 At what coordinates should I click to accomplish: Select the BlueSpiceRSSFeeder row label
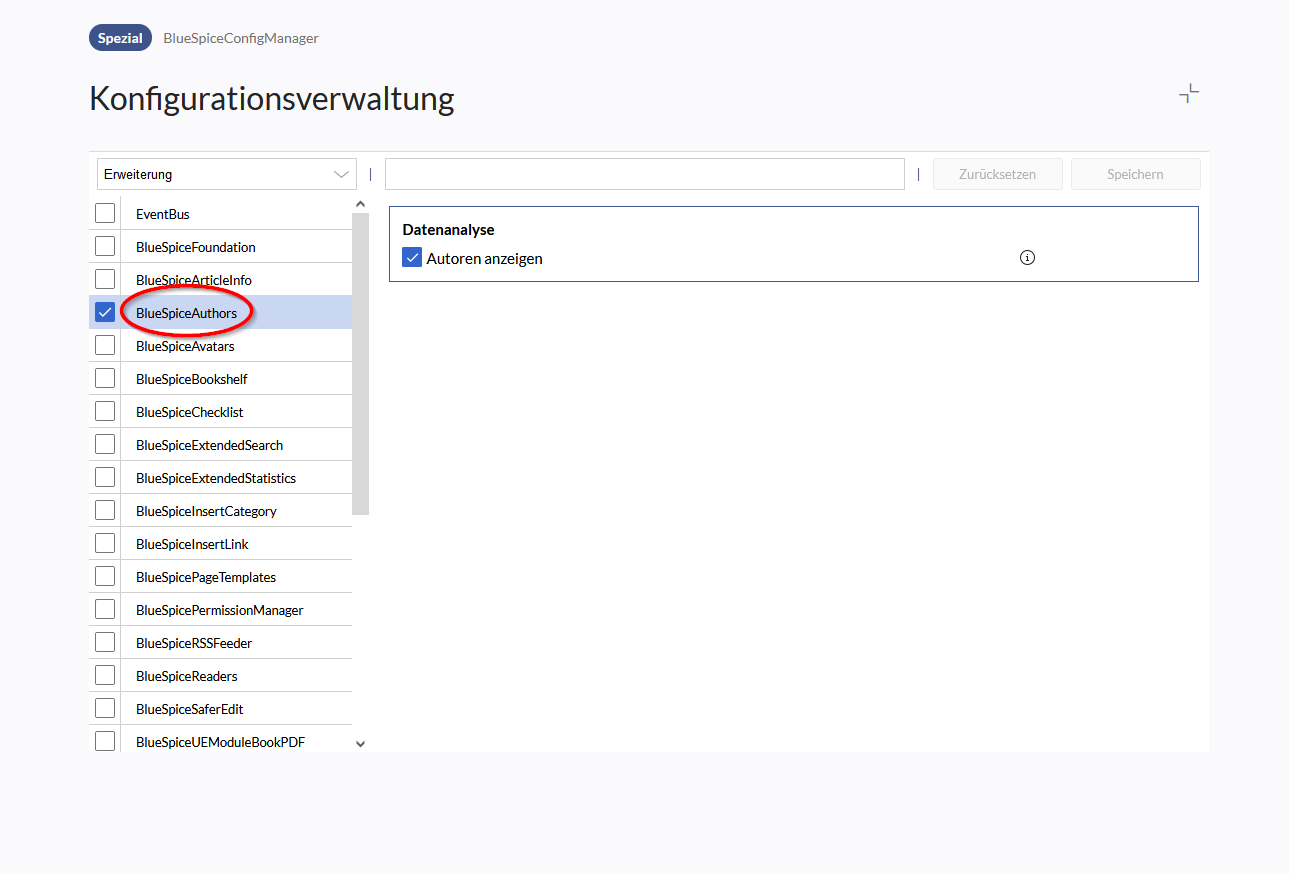194,643
